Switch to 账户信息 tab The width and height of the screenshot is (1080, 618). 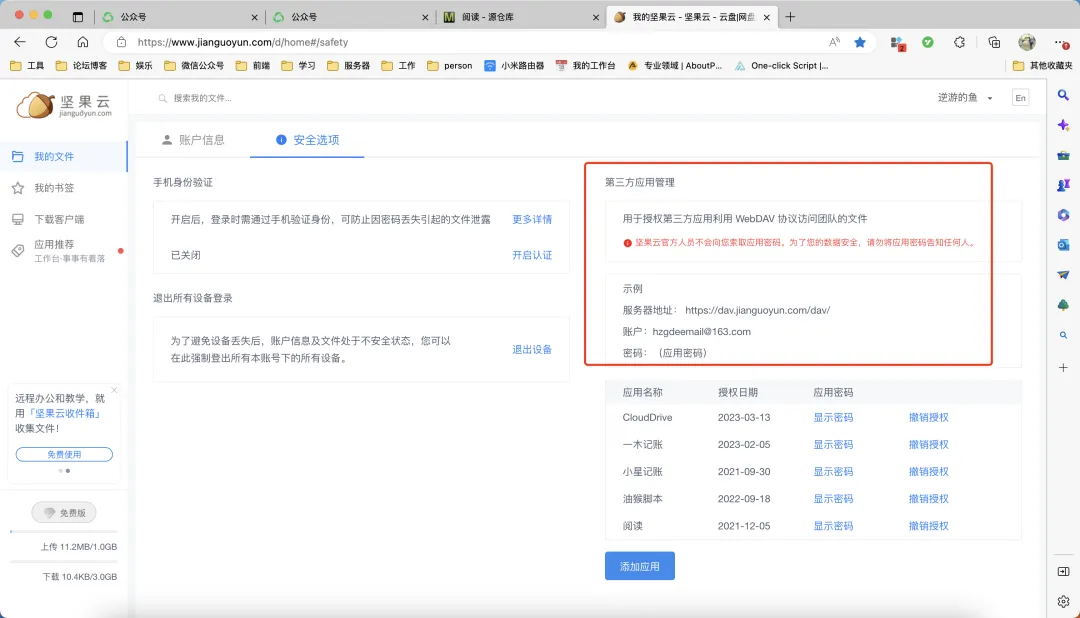[193, 140]
